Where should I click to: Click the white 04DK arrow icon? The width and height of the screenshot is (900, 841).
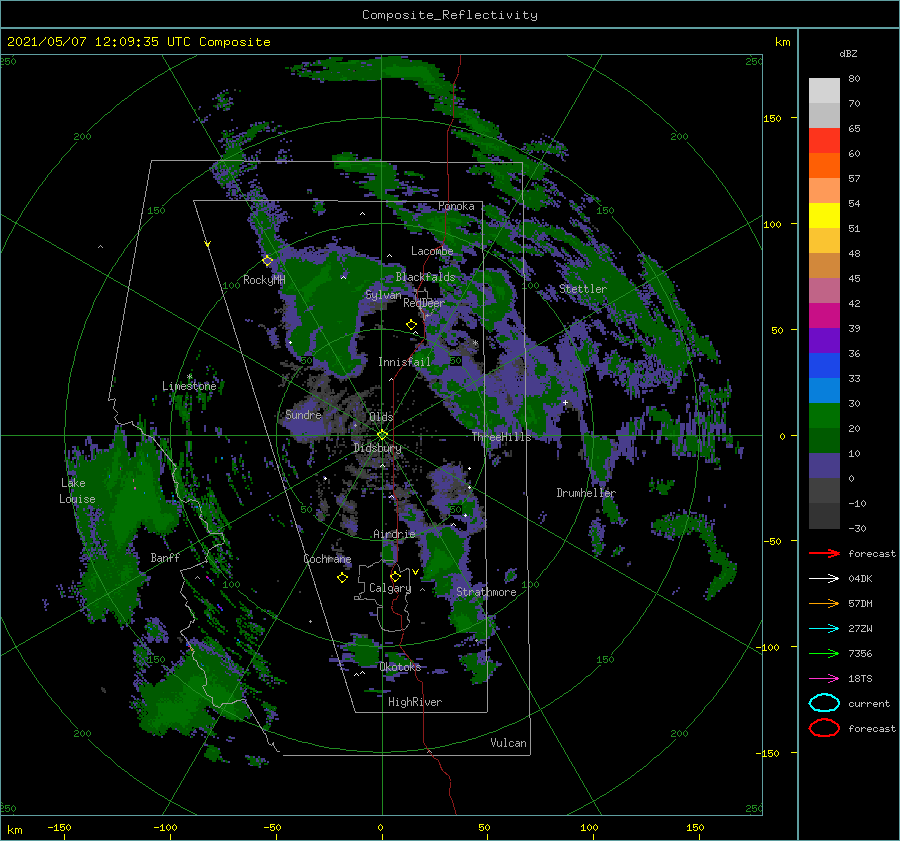824,579
